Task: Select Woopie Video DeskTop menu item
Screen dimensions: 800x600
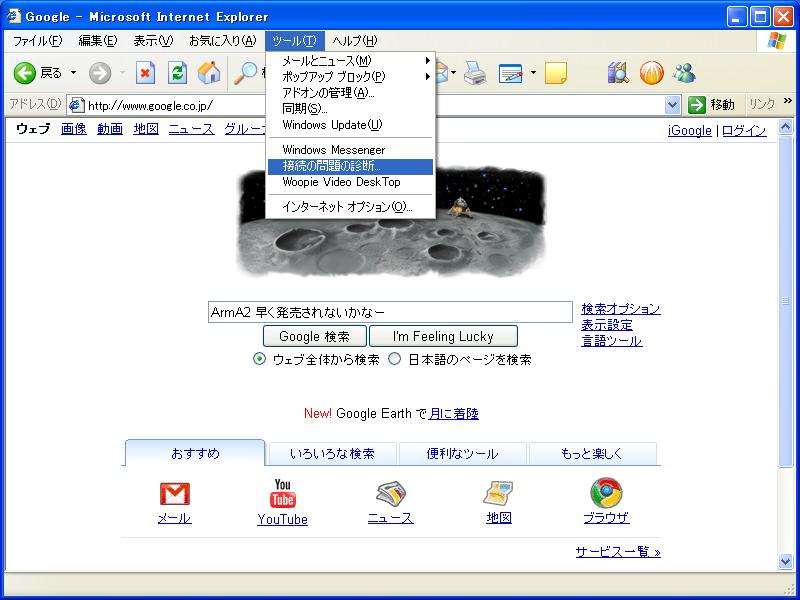Action: tap(350, 182)
